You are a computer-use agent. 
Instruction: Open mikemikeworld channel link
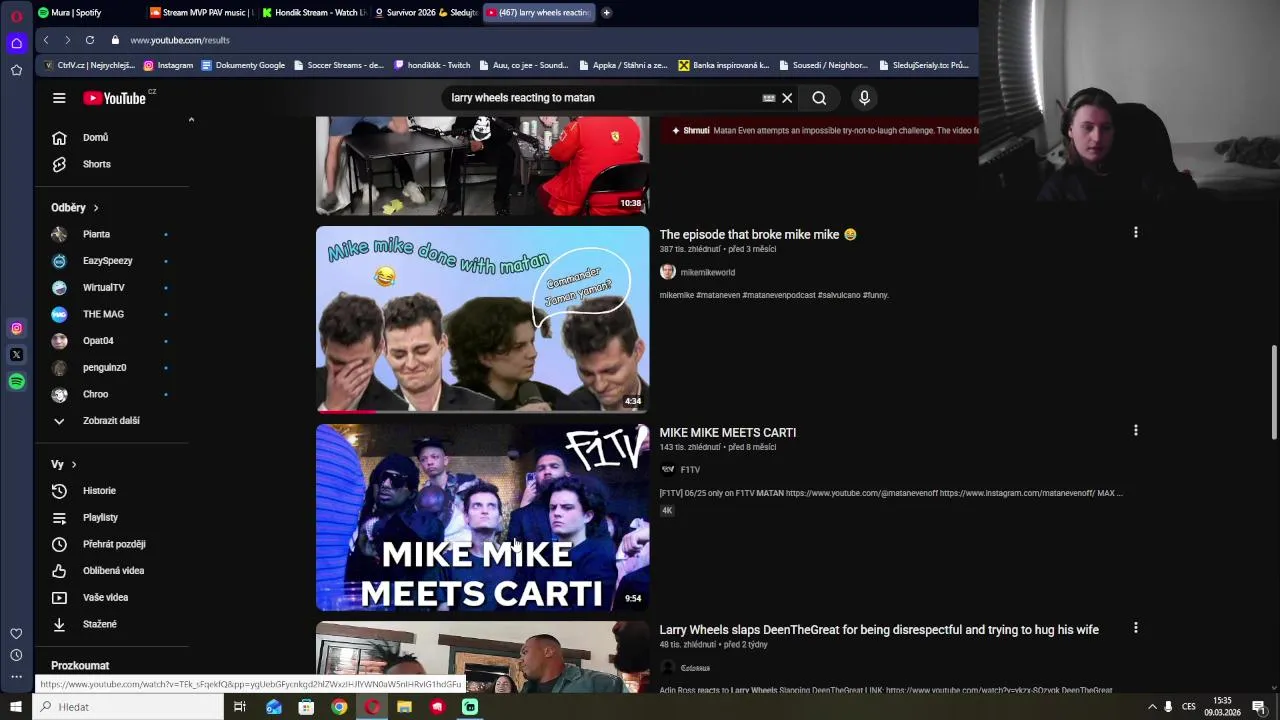coord(707,272)
